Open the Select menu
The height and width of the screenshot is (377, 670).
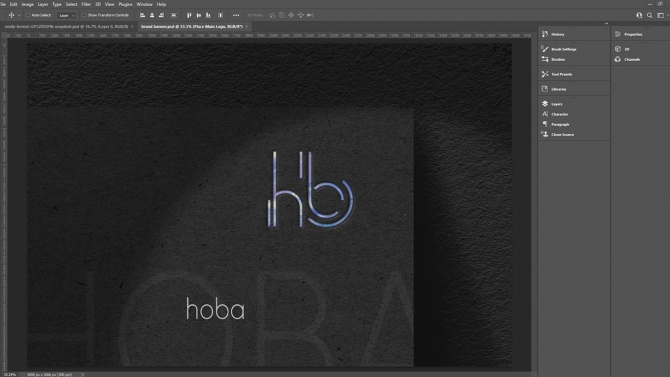point(71,4)
